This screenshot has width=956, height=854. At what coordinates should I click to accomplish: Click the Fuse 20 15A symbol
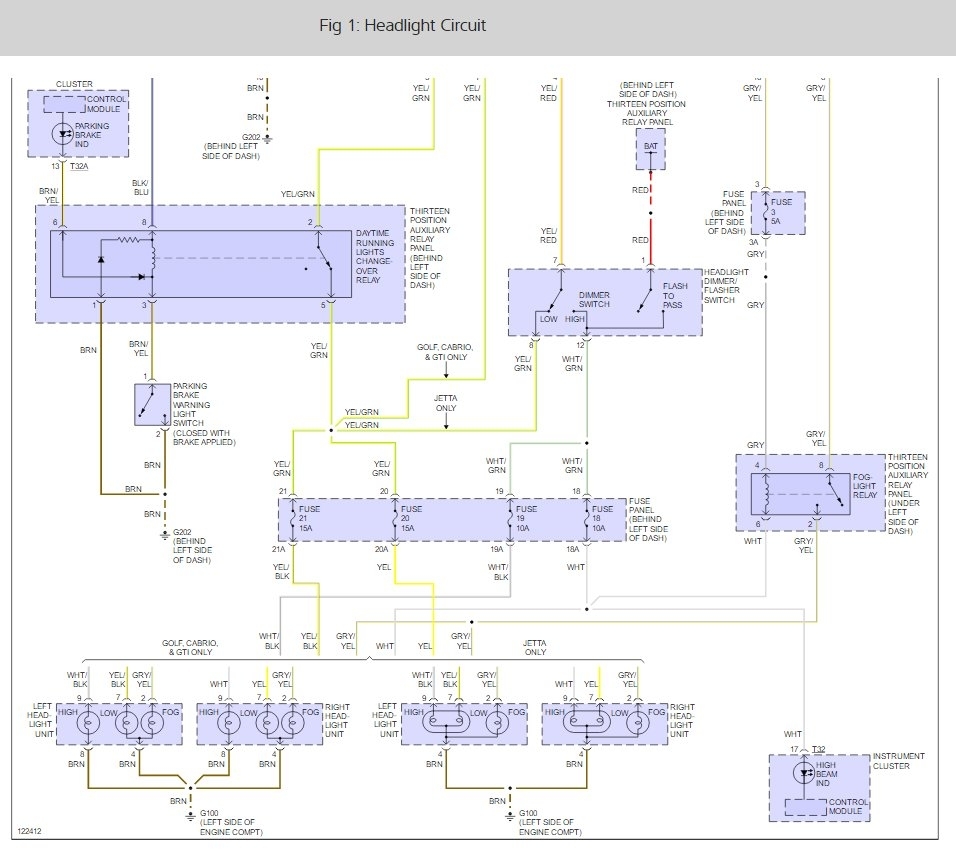[395, 519]
